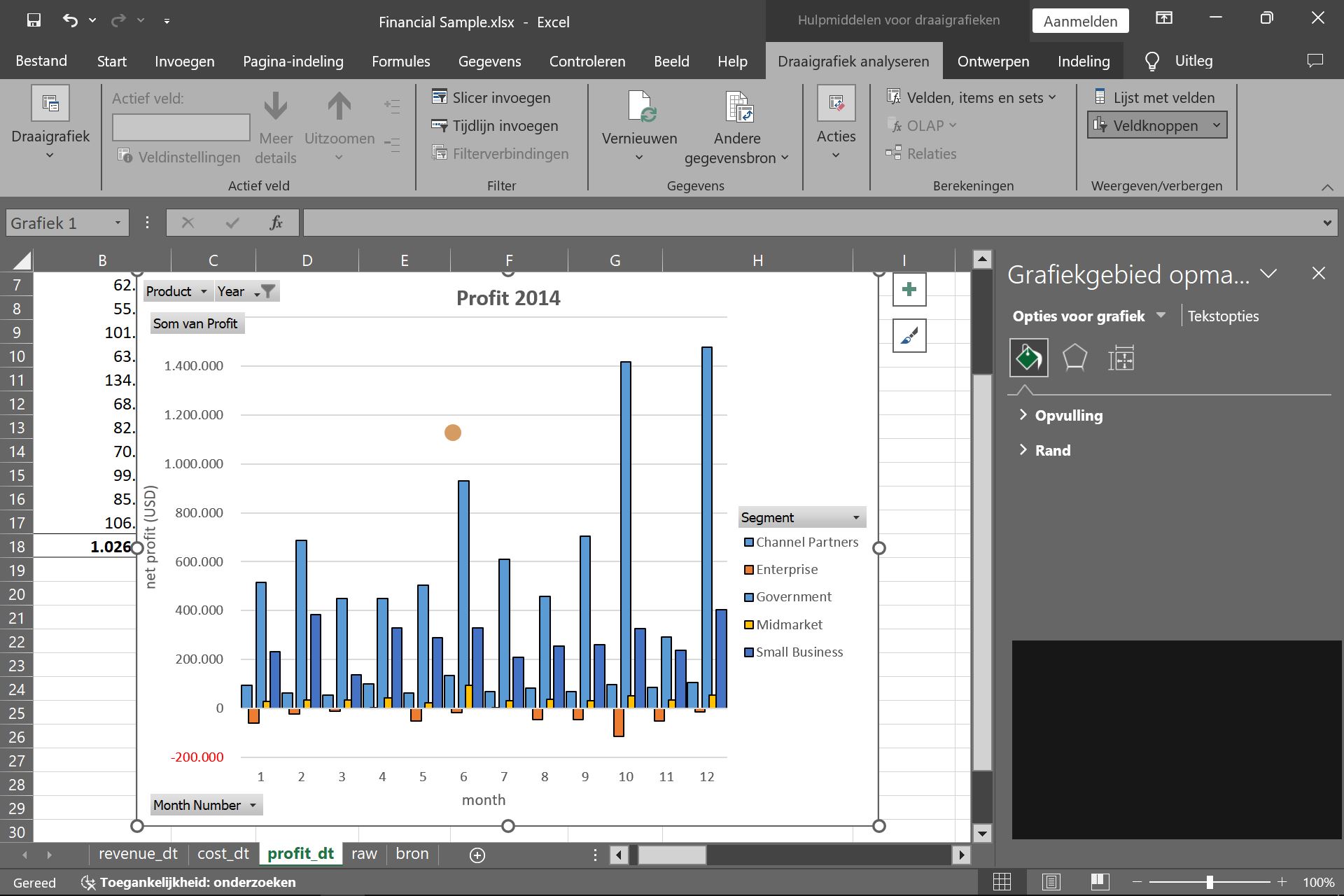The width and height of the screenshot is (1344, 896).
Task: Select the Profit 2014 chart title
Action: tap(508, 298)
